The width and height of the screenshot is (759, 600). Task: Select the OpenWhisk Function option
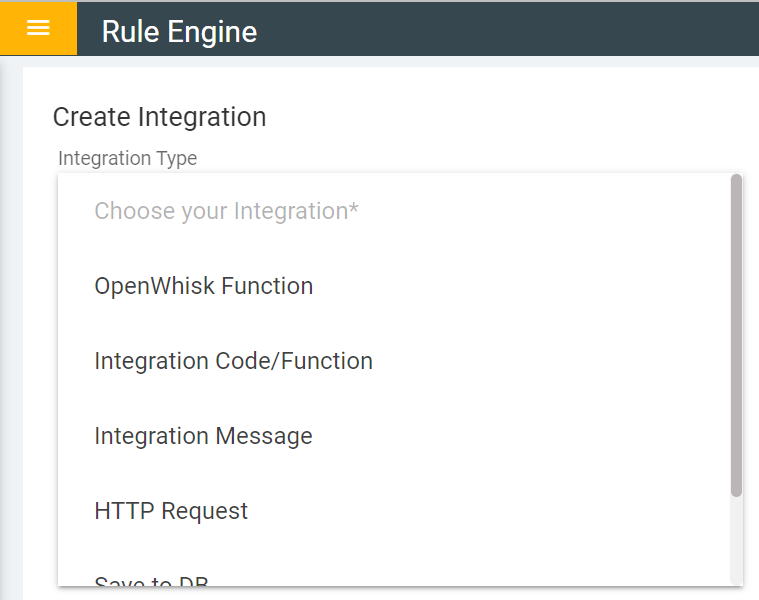203,286
